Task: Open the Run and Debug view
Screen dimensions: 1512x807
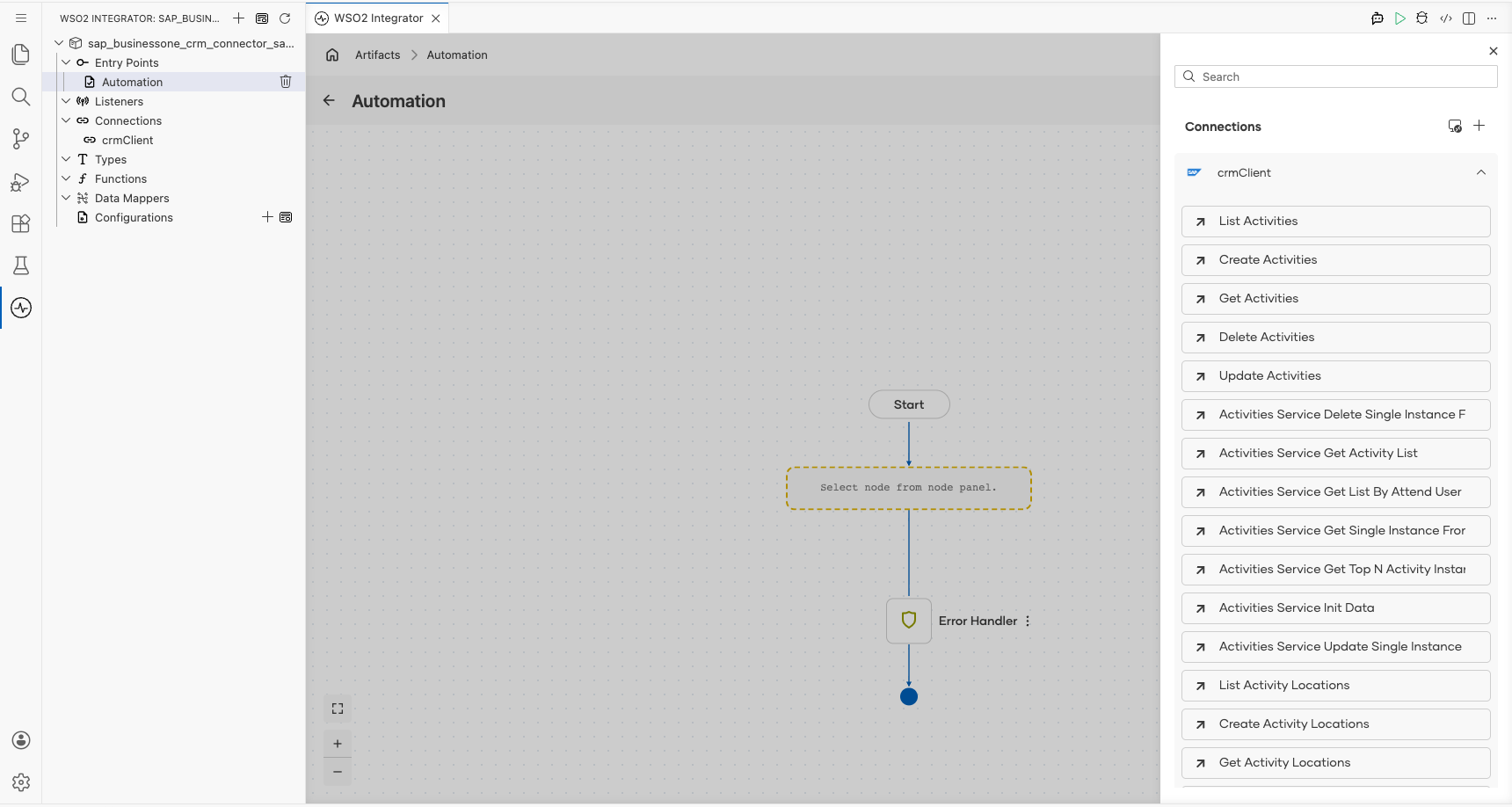Action: tap(21, 181)
